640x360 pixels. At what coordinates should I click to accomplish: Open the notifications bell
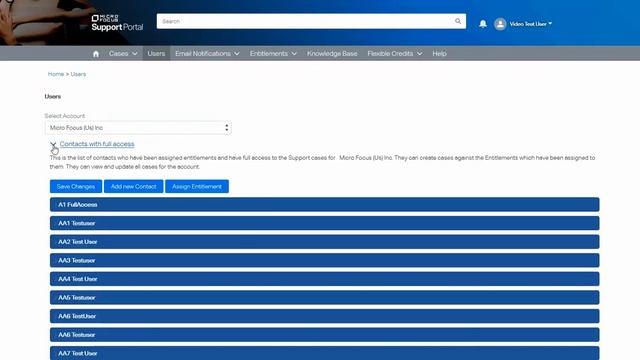[x=483, y=24]
